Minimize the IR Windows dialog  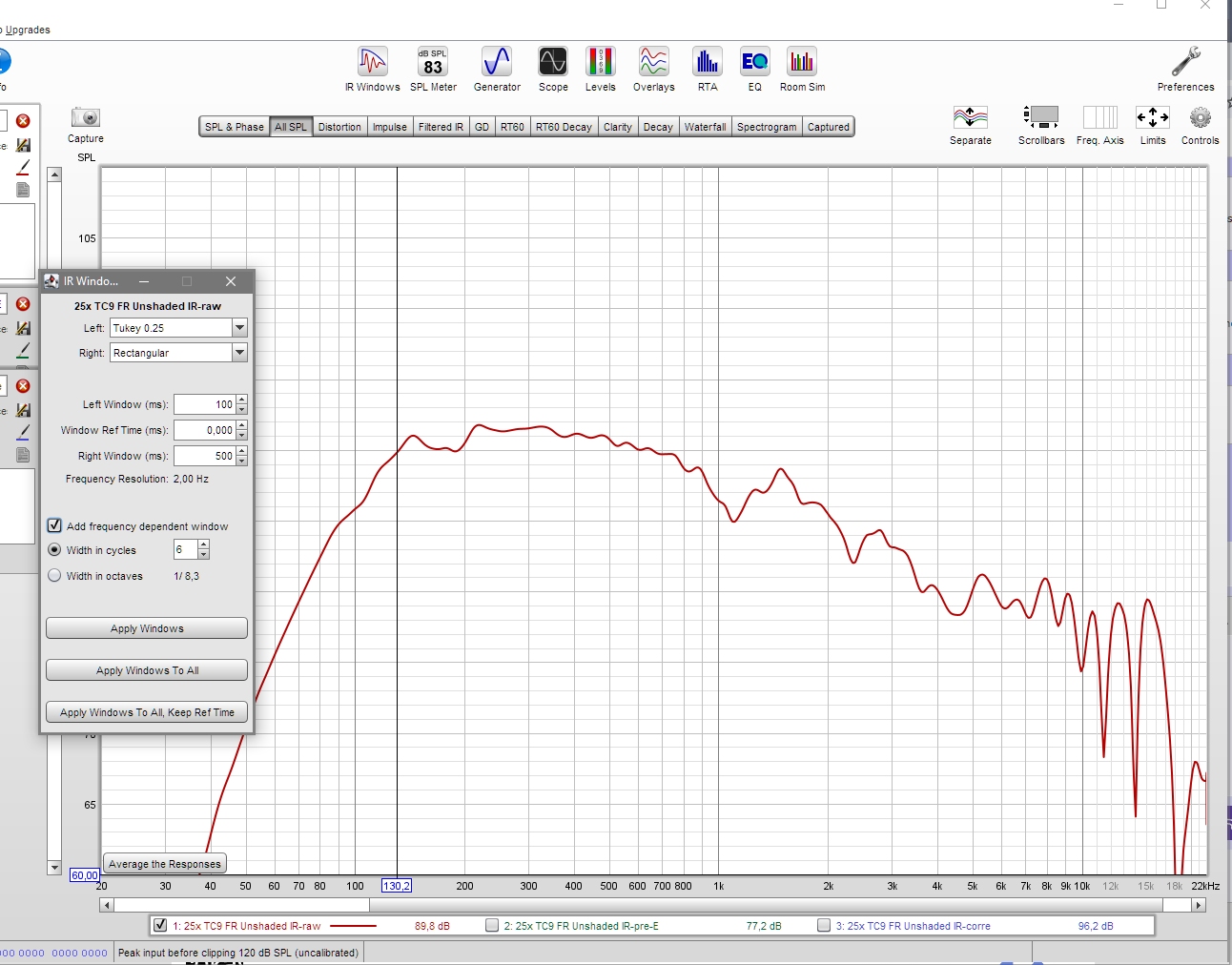pos(144,281)
